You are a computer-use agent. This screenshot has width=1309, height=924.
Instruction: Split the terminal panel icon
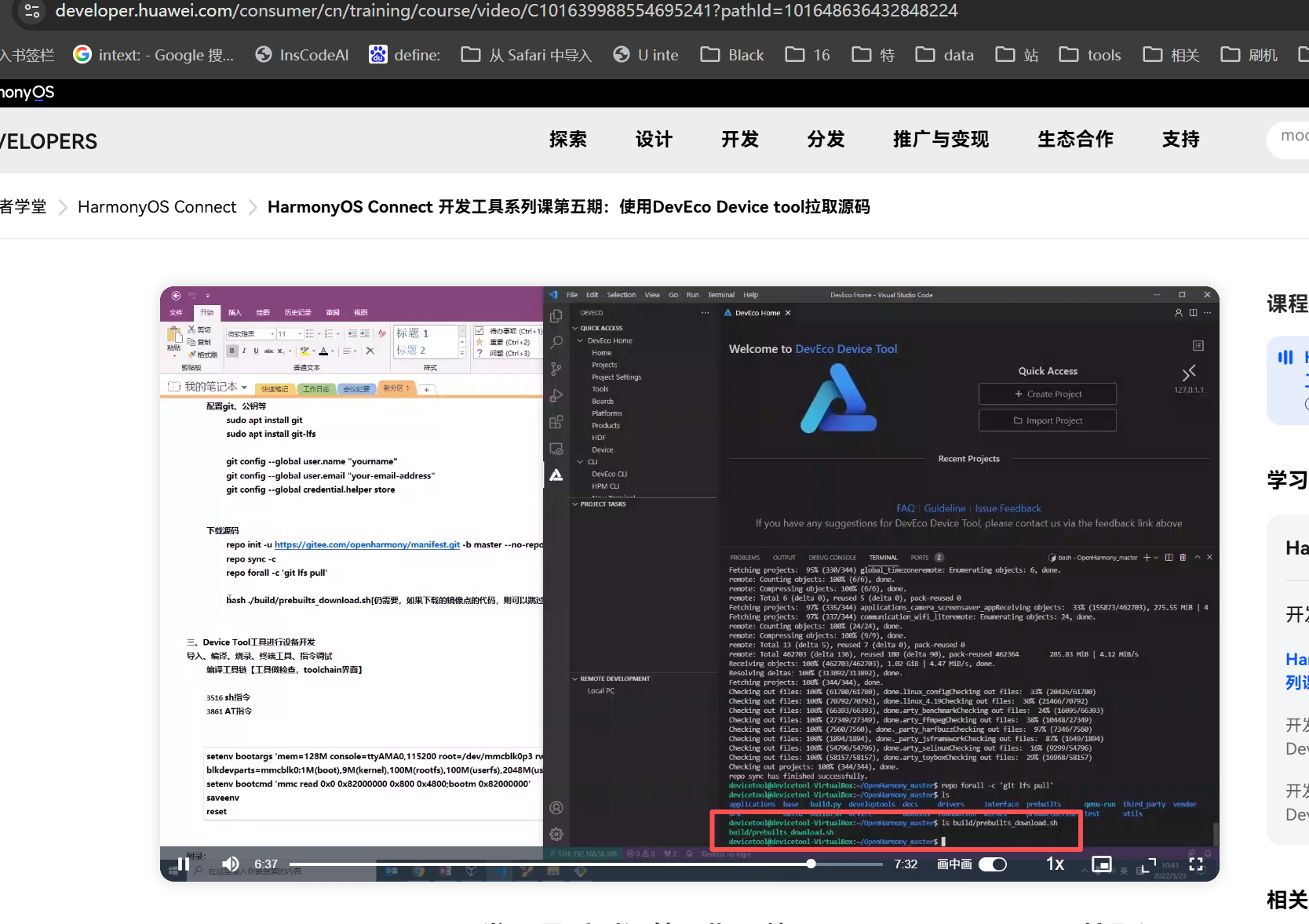1169,558
